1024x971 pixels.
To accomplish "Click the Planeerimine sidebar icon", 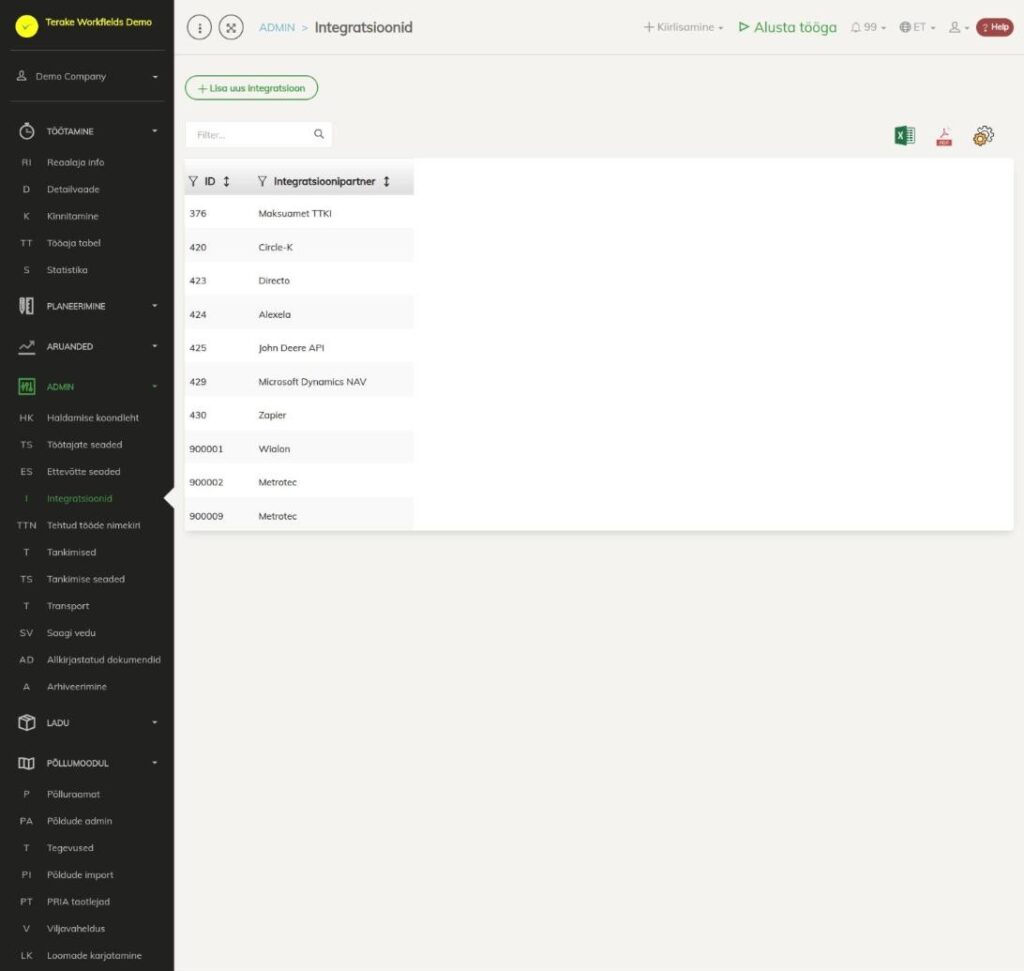I will [x=26, y=306].
